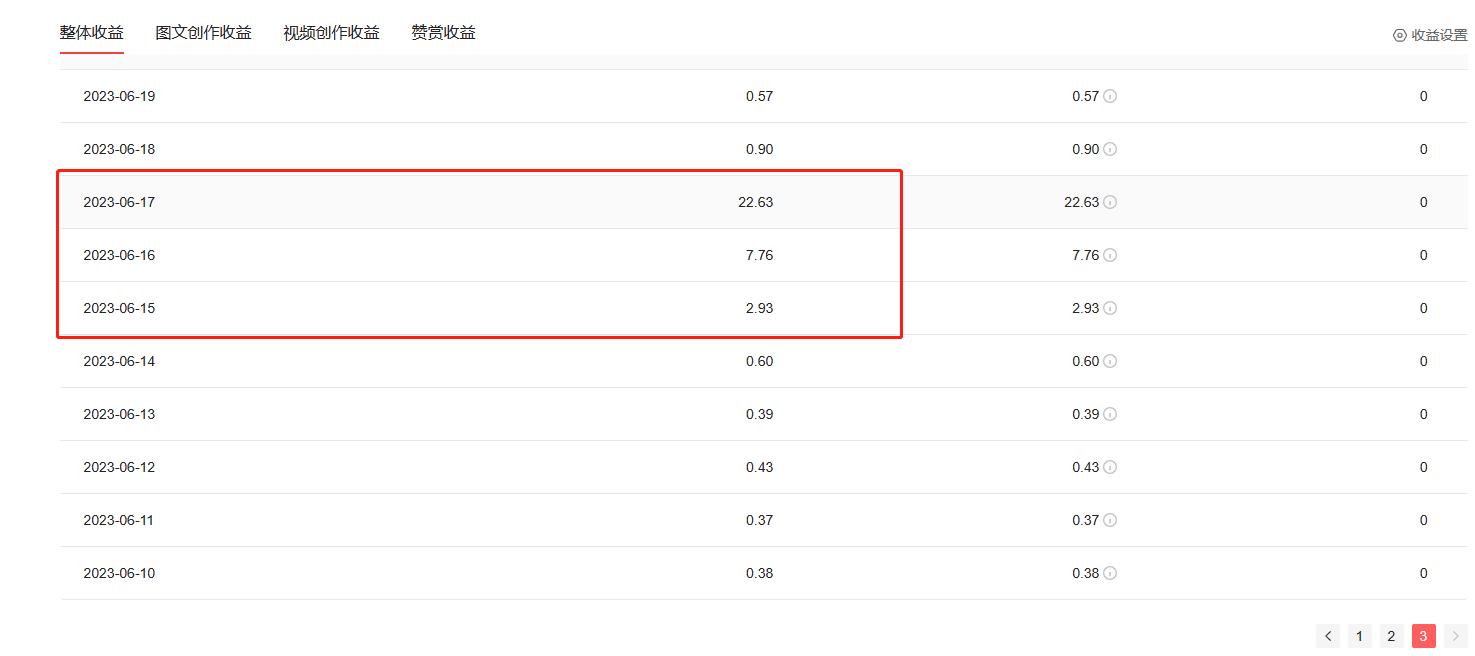
Task: Click info icon next to 0.38 on 2023-06-10
Action: point(1110,573)
